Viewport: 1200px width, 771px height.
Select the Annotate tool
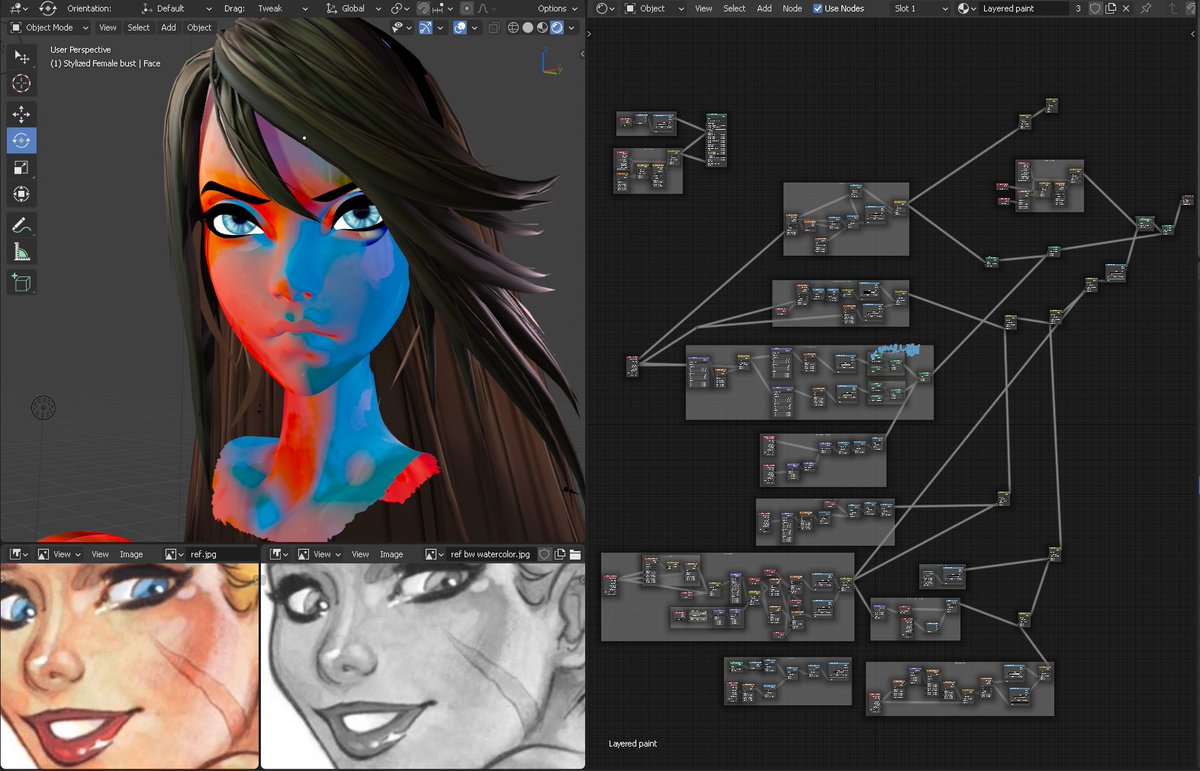pyautogui.click(x=21, y=224)
